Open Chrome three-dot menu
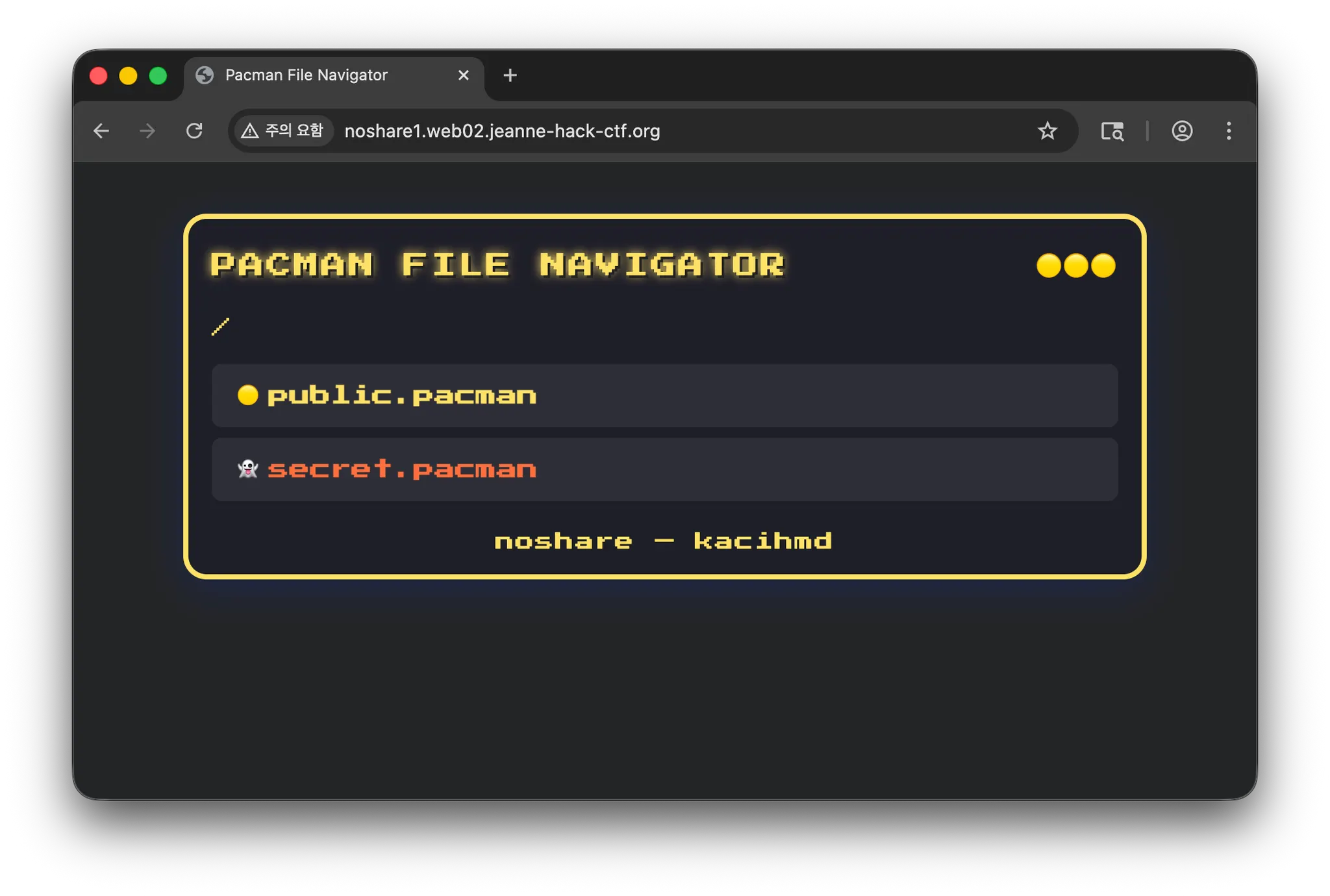 1228,131
